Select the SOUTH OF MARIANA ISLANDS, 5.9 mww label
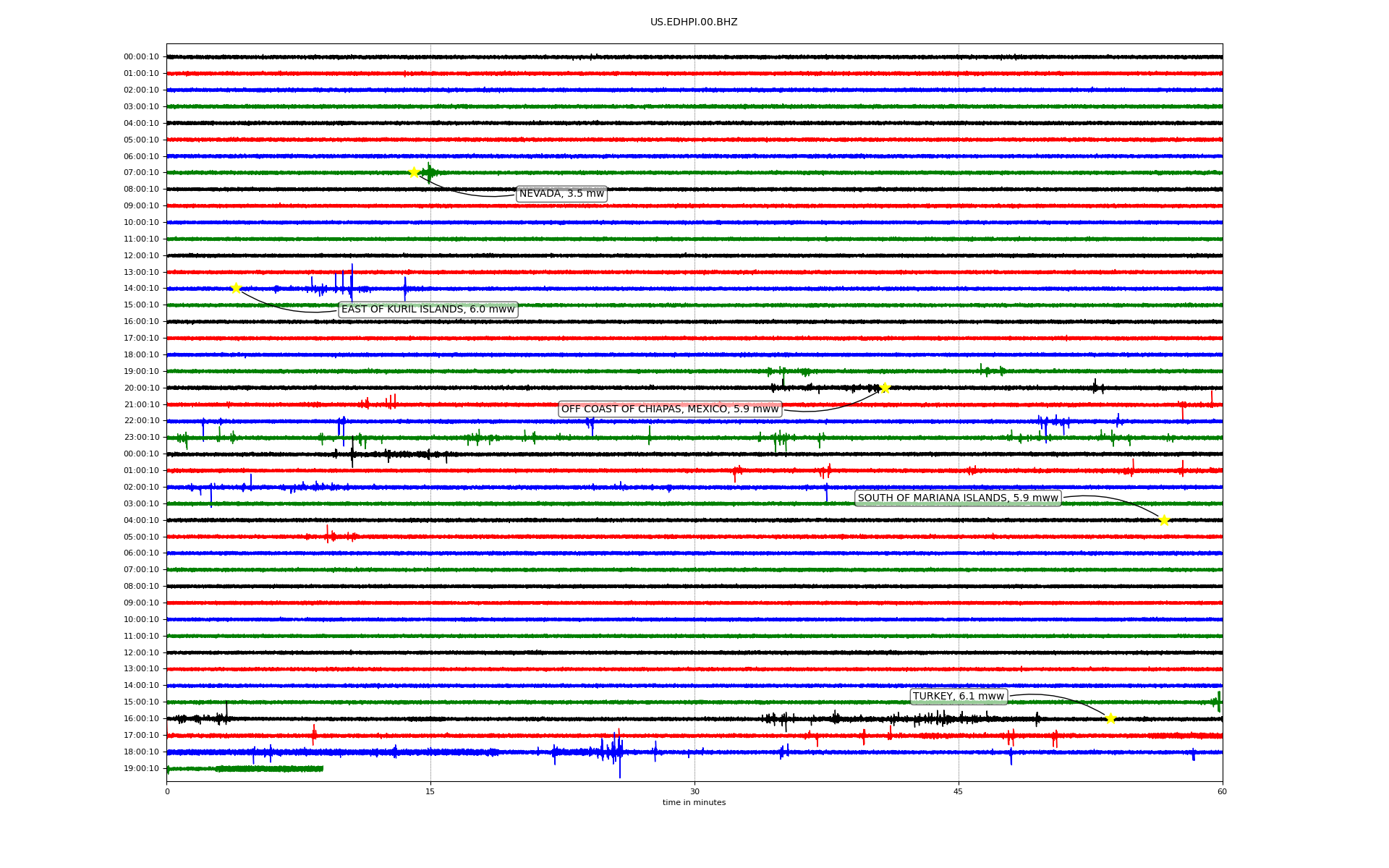The height and width of the screenshot is (868, 1389). (x=958, y=498)
